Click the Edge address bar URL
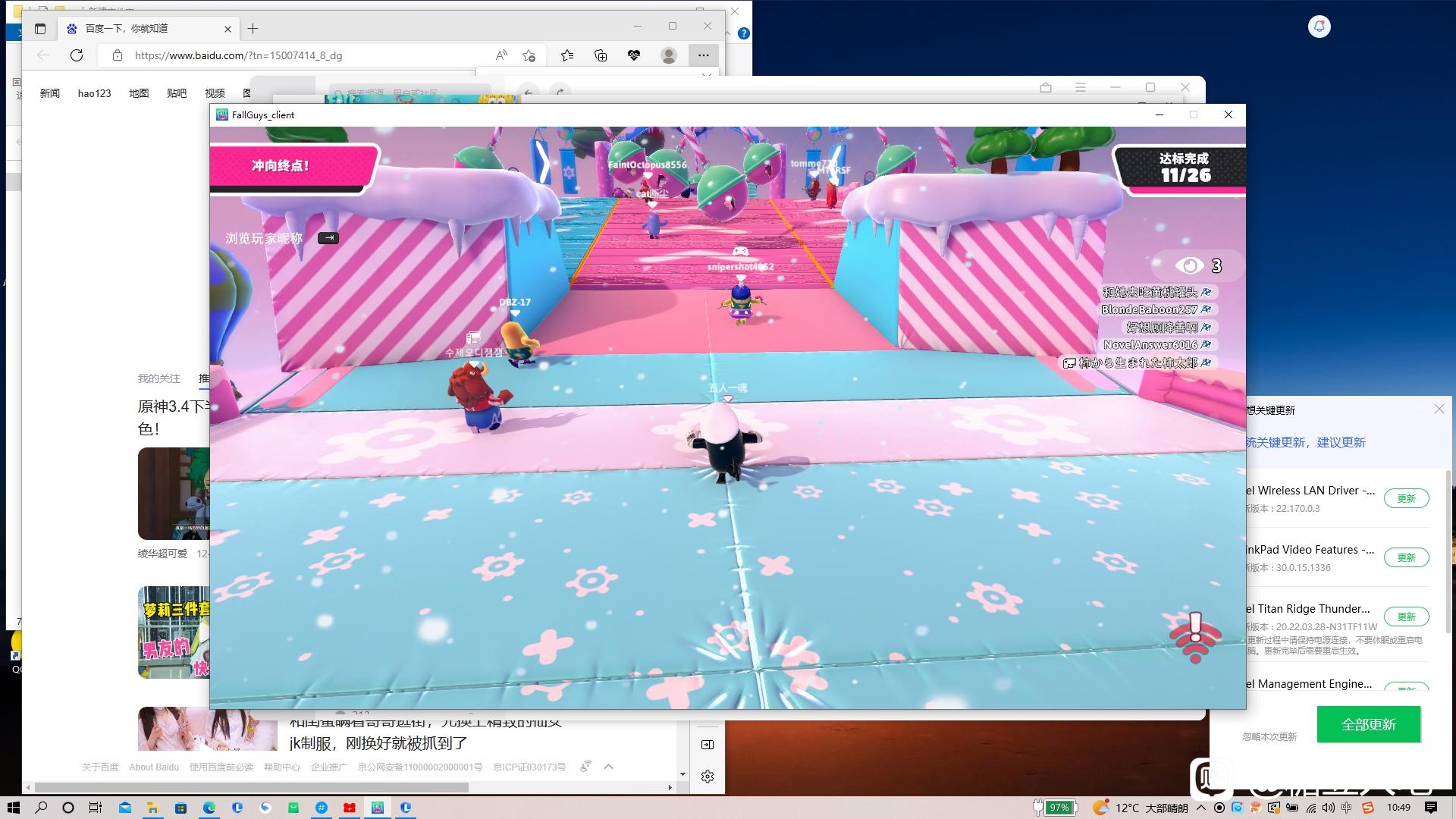Viewport: 1456px width, 819px height. pyautogui.click(x=238, y=55)
